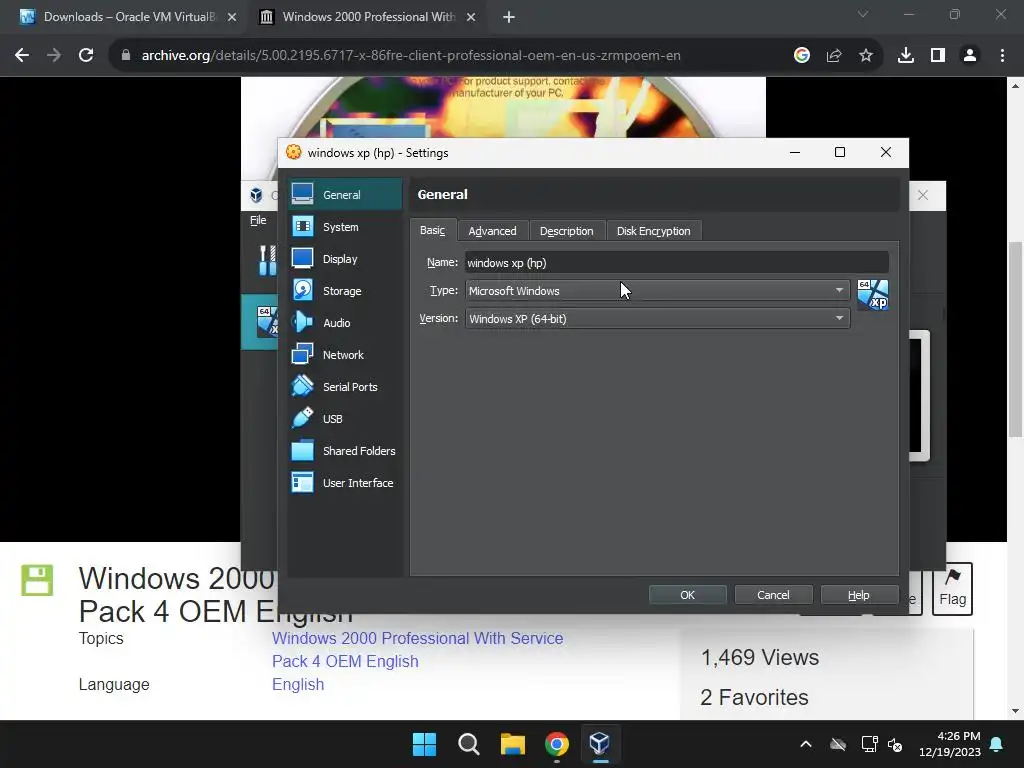Reload the archive.org page
The width and height of the screenshot is (1024, 768).
click(86, 56)
